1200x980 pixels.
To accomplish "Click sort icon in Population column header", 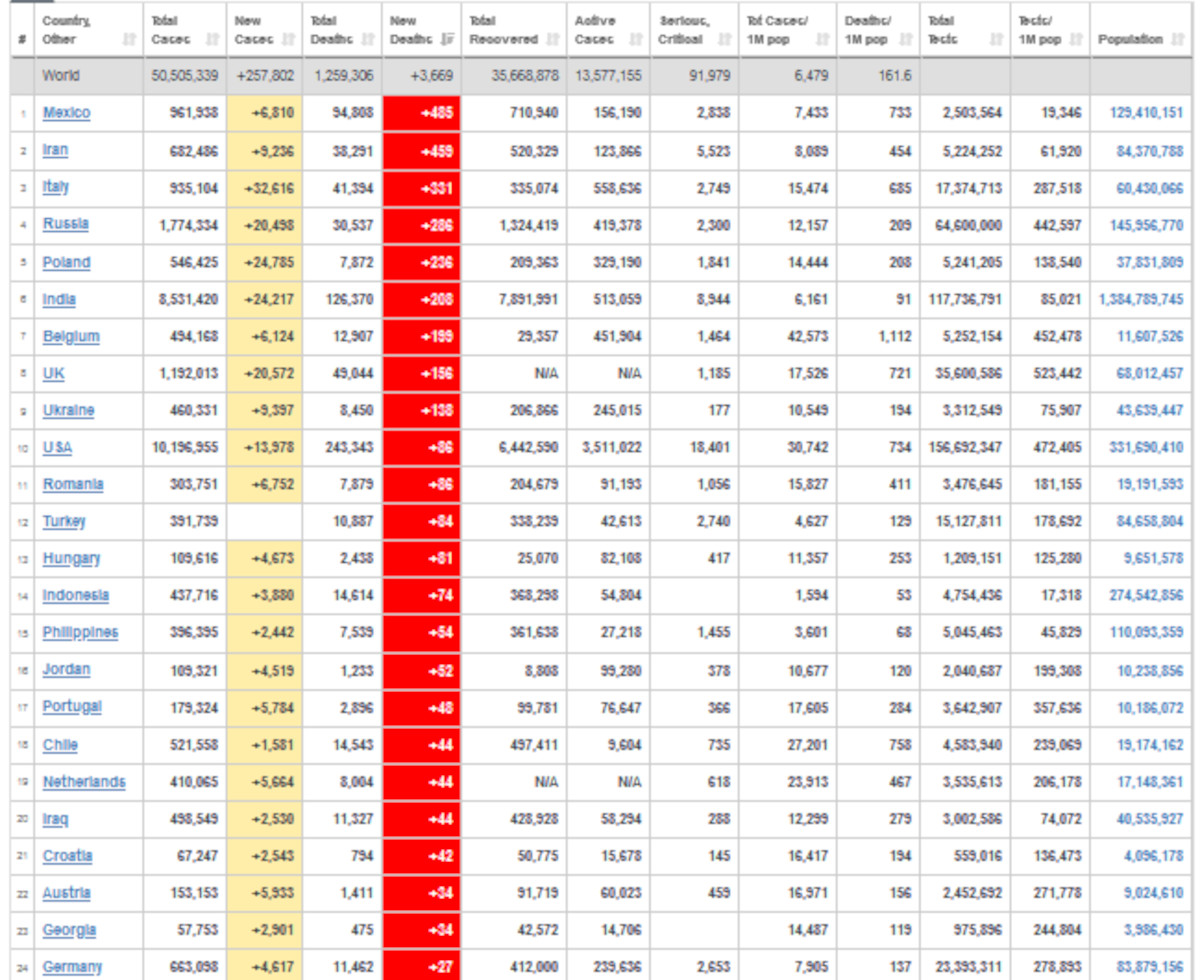I will point(1176,40).
